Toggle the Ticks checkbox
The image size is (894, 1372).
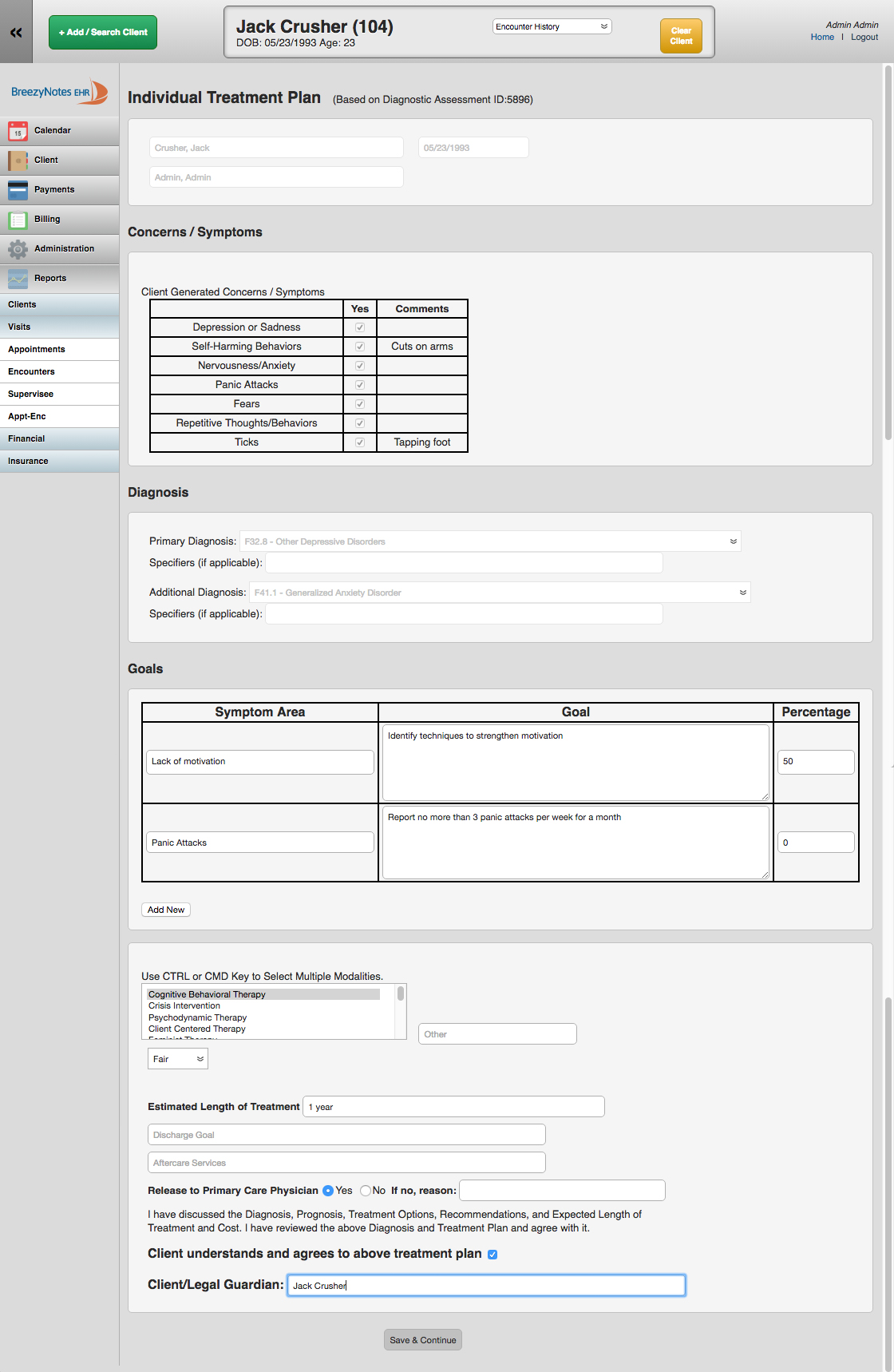point(360,442)
